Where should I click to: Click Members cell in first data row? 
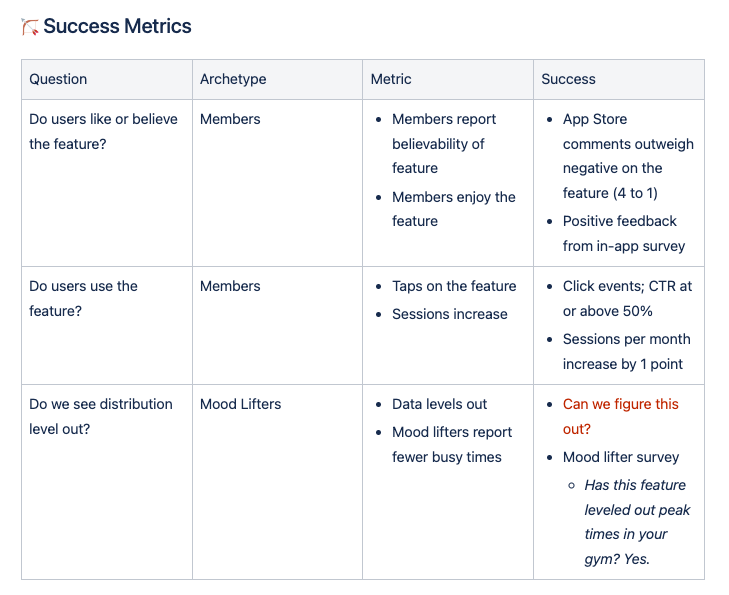(x=278, y=183)
